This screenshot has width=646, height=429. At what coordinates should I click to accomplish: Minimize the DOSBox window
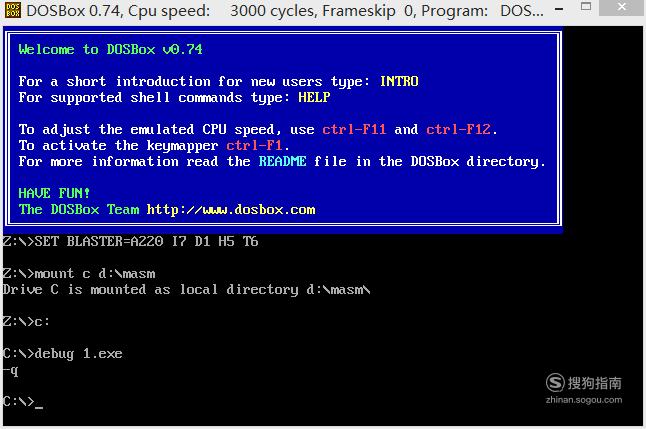(559, 9)
